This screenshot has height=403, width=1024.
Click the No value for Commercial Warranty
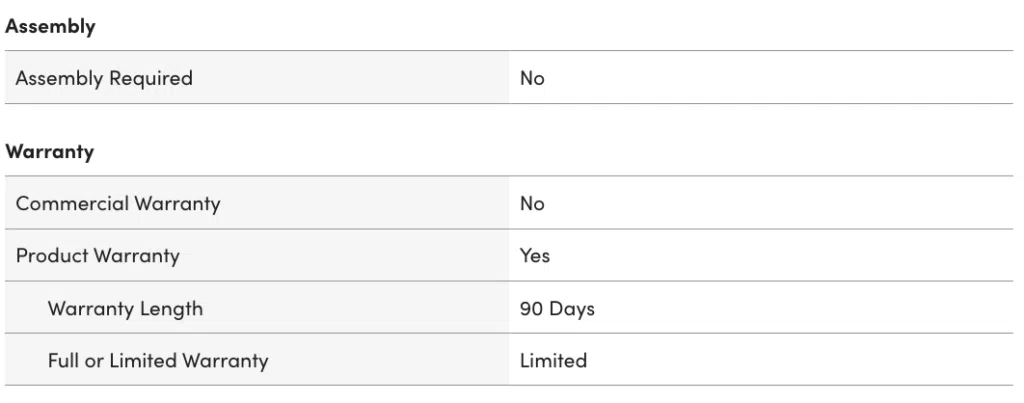(x=532, y=204)
